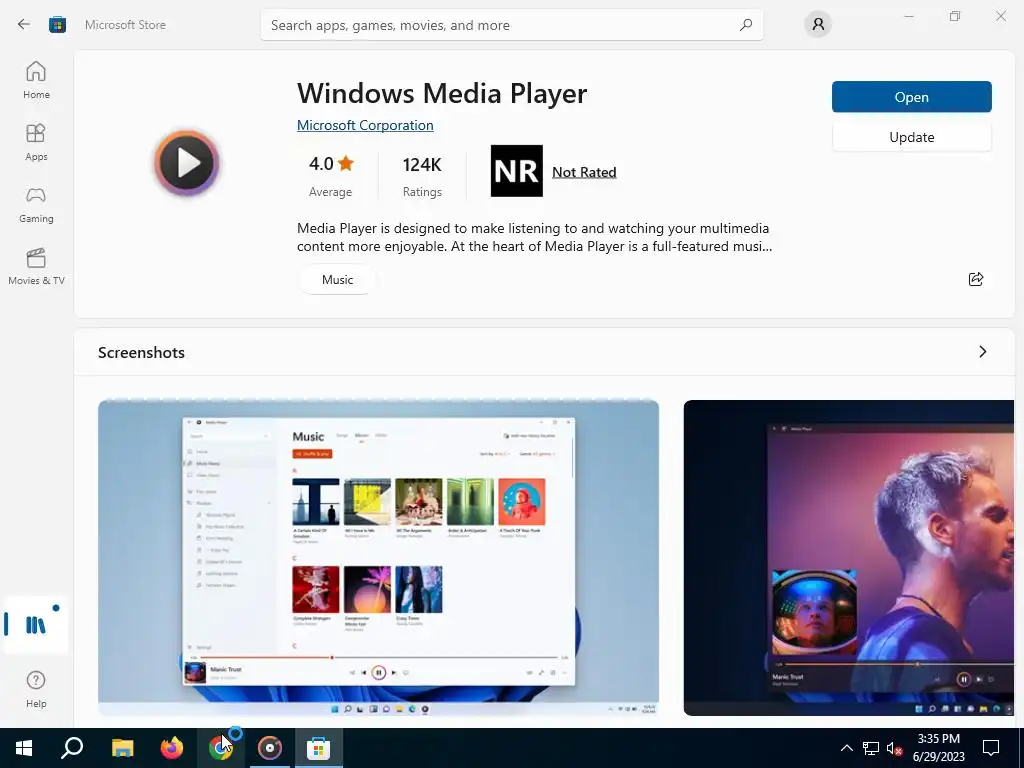Viewport: 1024px width, 768px height.
Task: Click the muted volume tray icon
Action: (x=895, y=748)
